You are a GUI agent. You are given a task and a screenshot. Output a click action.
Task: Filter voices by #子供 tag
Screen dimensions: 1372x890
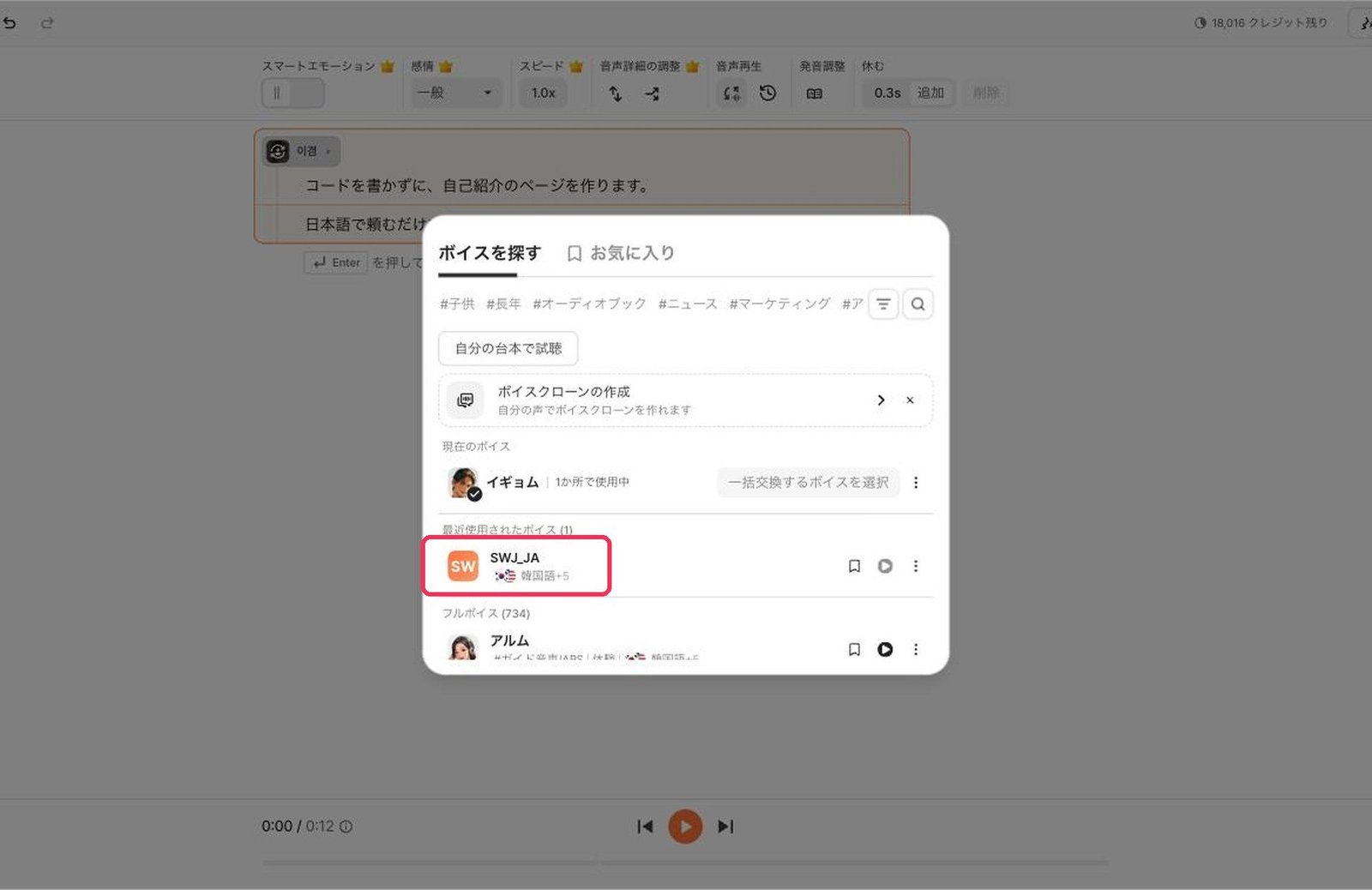coord(457,304)
